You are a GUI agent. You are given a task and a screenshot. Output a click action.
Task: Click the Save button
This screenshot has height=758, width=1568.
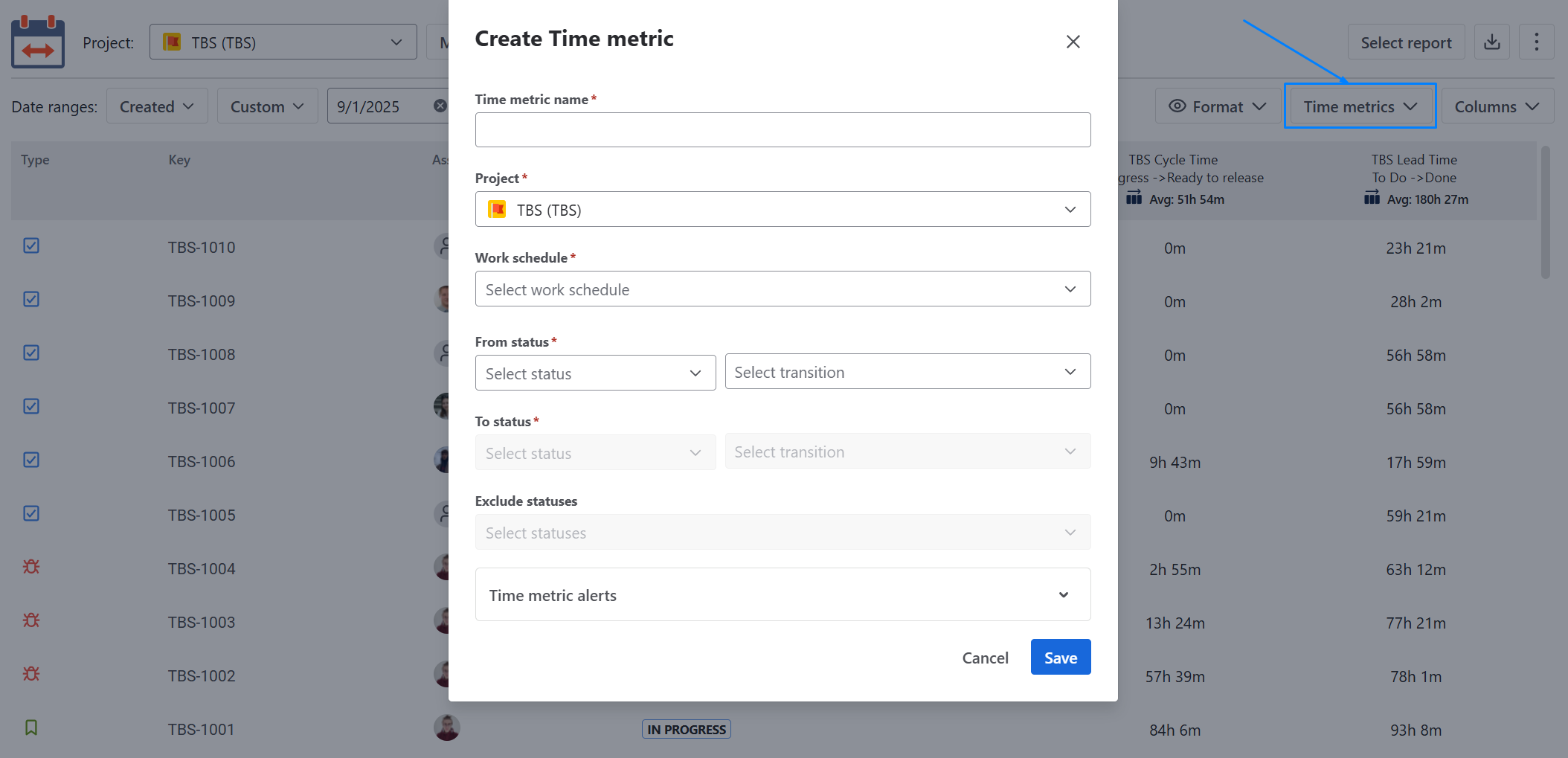click(x=1060, y=658)
